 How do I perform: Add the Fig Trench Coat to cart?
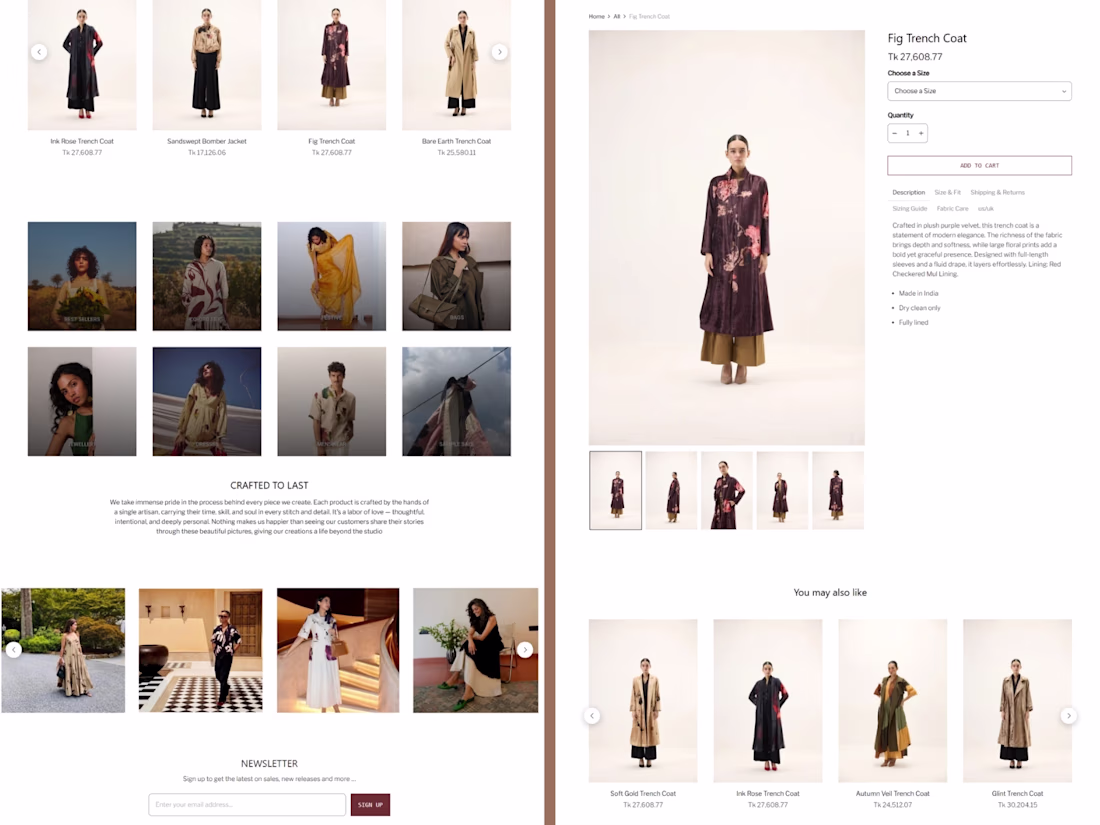tap(979, 166)
